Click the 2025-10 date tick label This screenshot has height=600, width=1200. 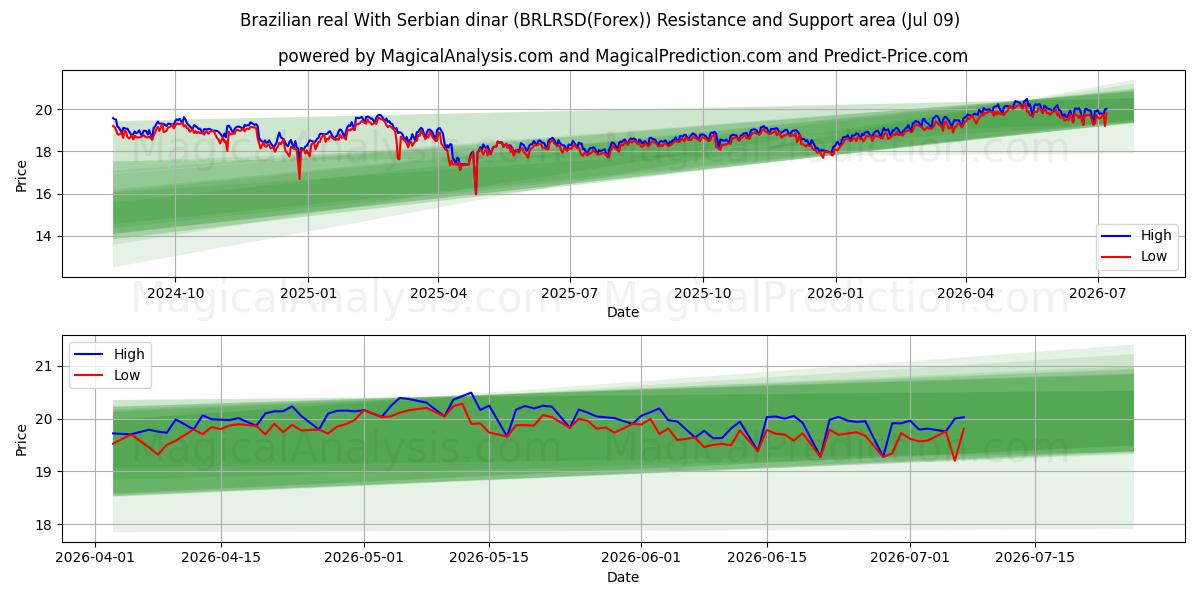point(702,294)
